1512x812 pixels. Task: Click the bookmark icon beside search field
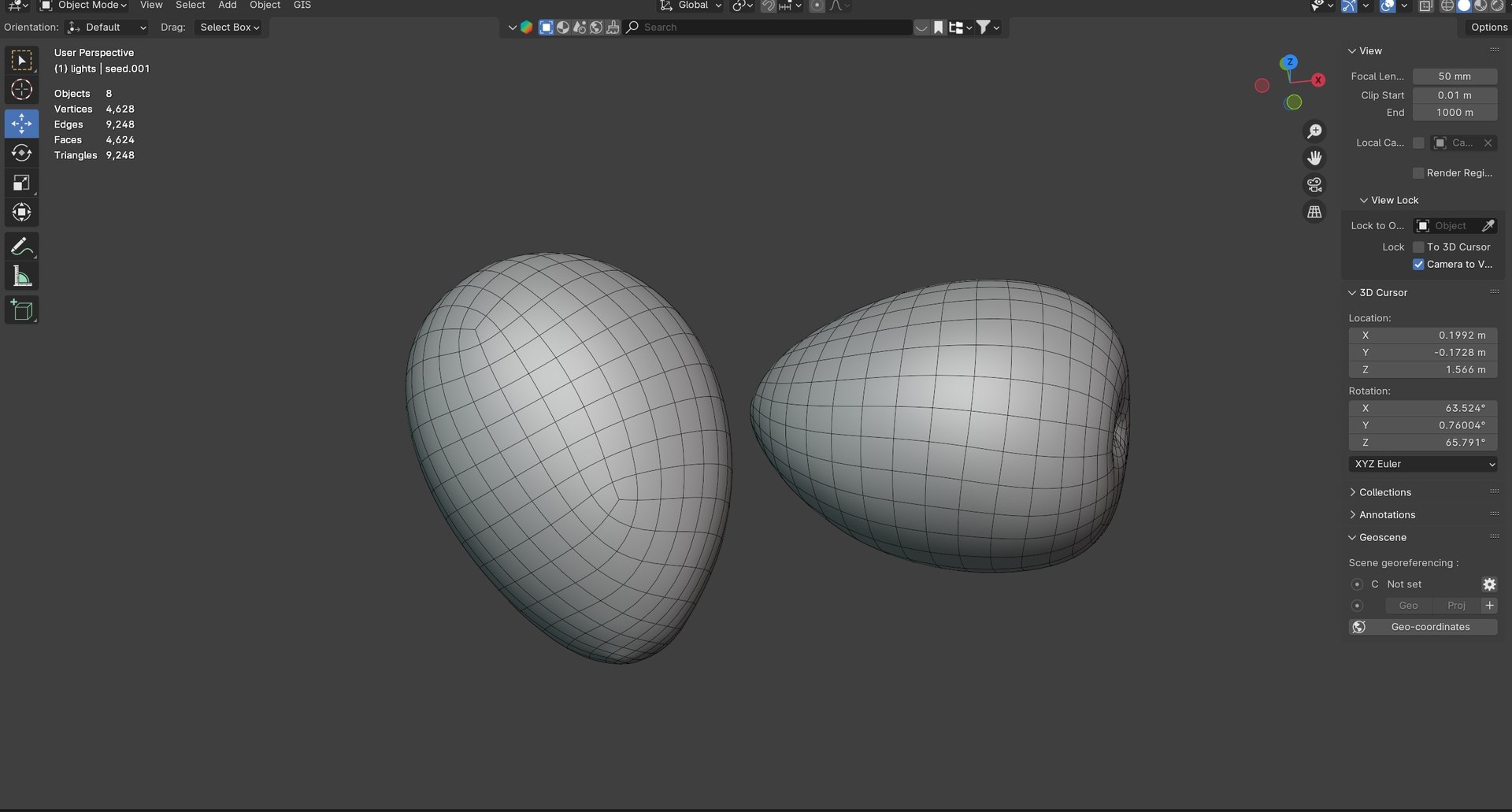(939, 28)
